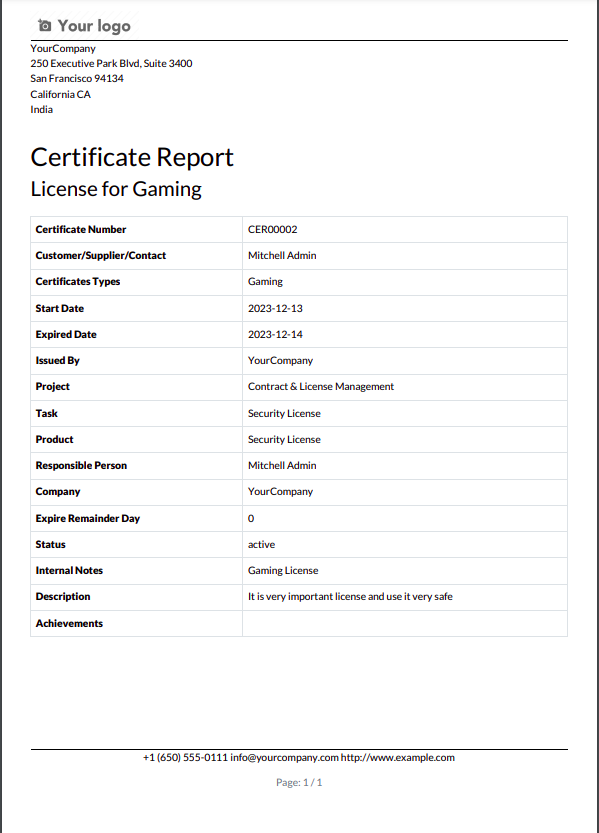Click the "India" country line
This screenshot has width=599, height=833.
[41, 109]
